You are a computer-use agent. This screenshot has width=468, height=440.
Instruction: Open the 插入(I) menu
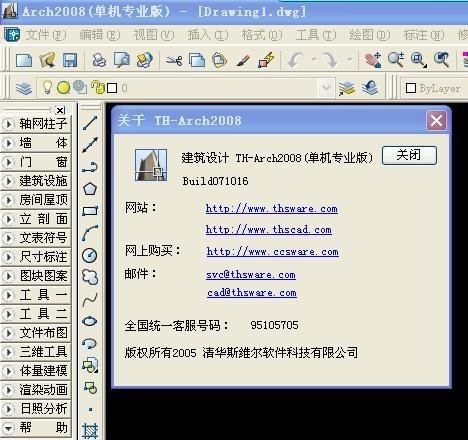tap(208, 35)
